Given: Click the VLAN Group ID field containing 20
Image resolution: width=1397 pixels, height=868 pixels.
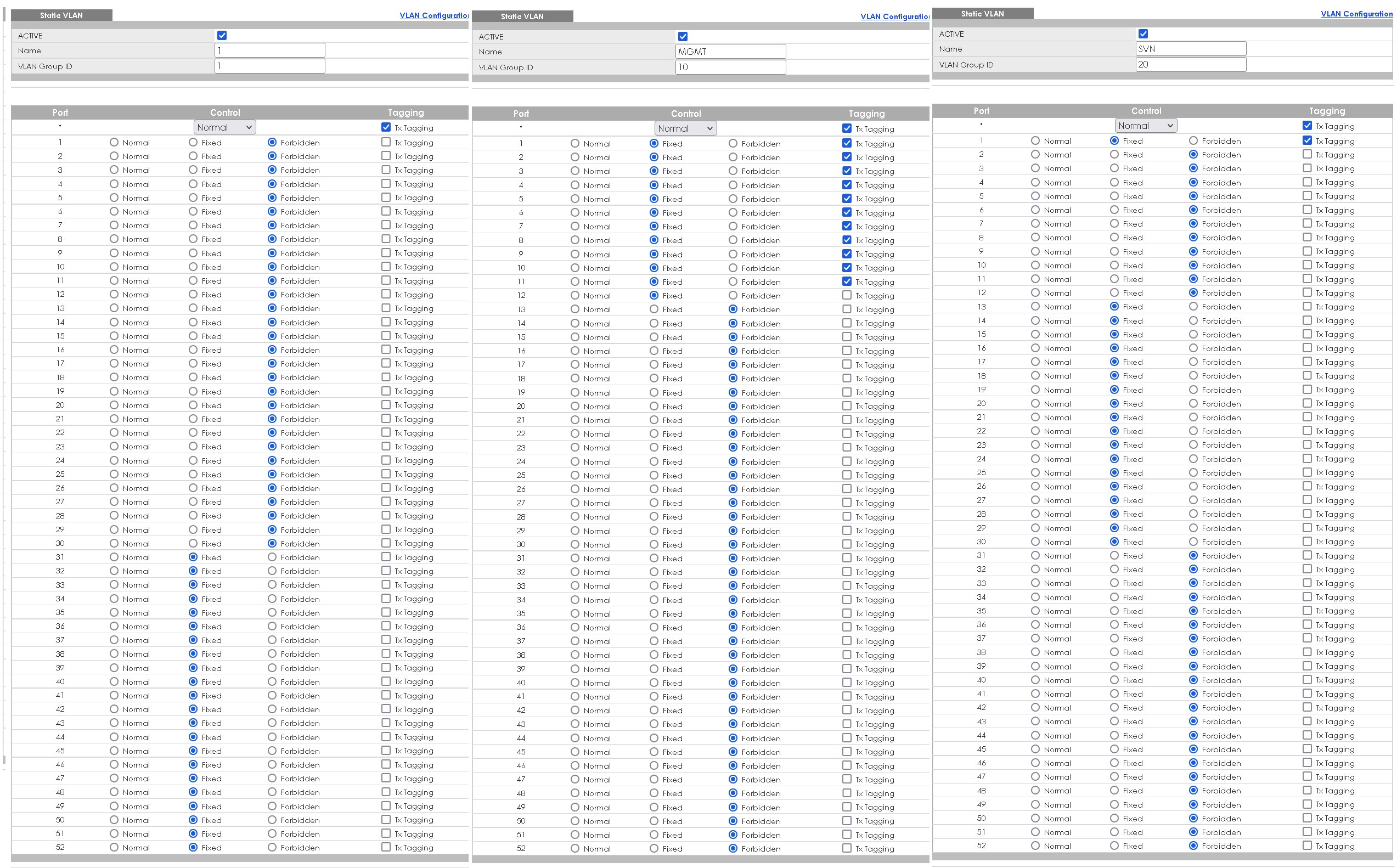Looking at the screenshot, I should pos(1191,64).
